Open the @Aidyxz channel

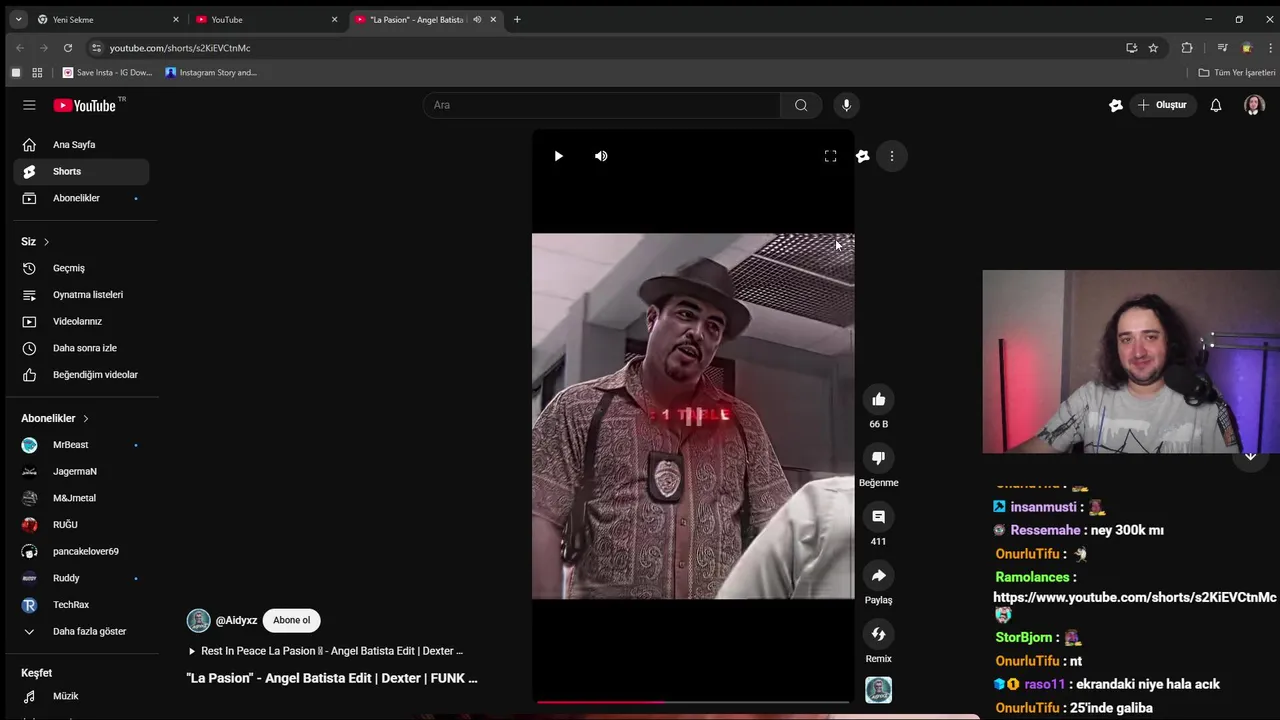237,620
